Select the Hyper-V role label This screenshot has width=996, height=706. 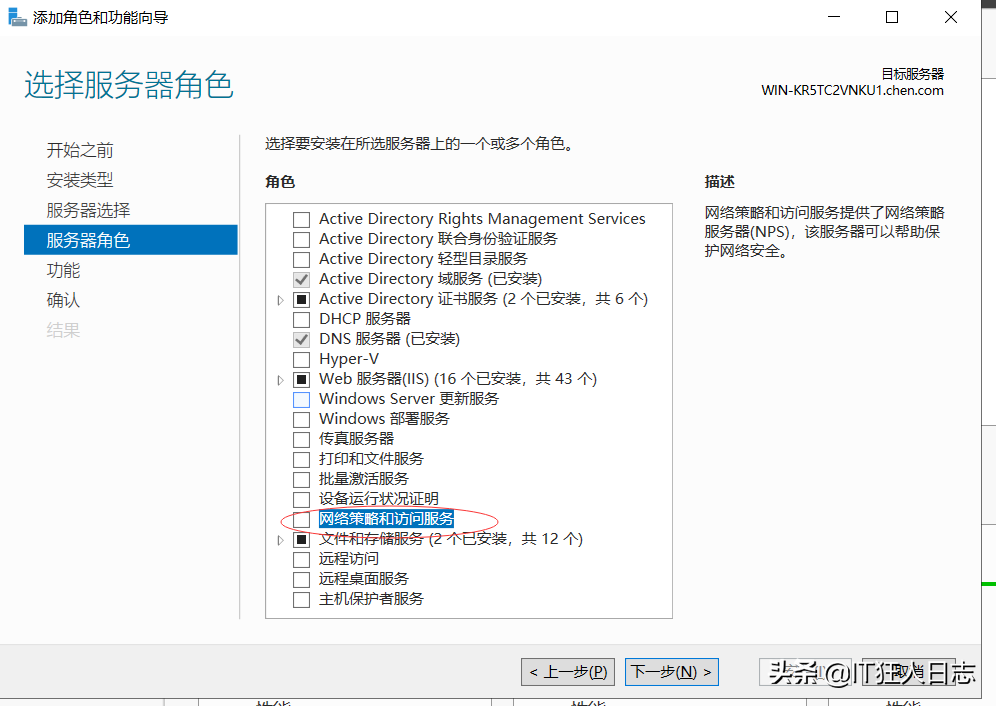click(349, 359)
